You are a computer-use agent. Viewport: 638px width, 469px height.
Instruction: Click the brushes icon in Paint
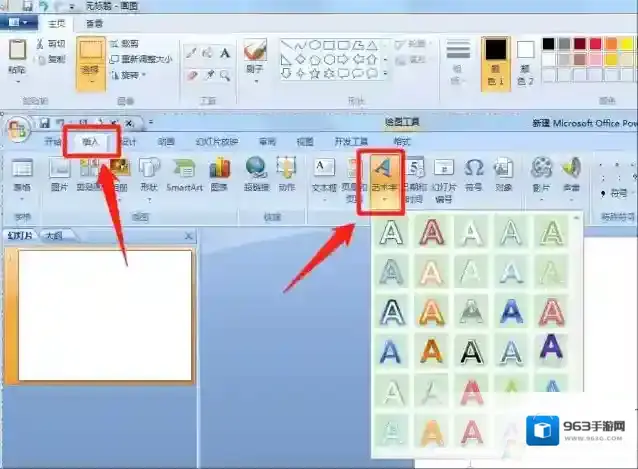(x=255, y=51)
